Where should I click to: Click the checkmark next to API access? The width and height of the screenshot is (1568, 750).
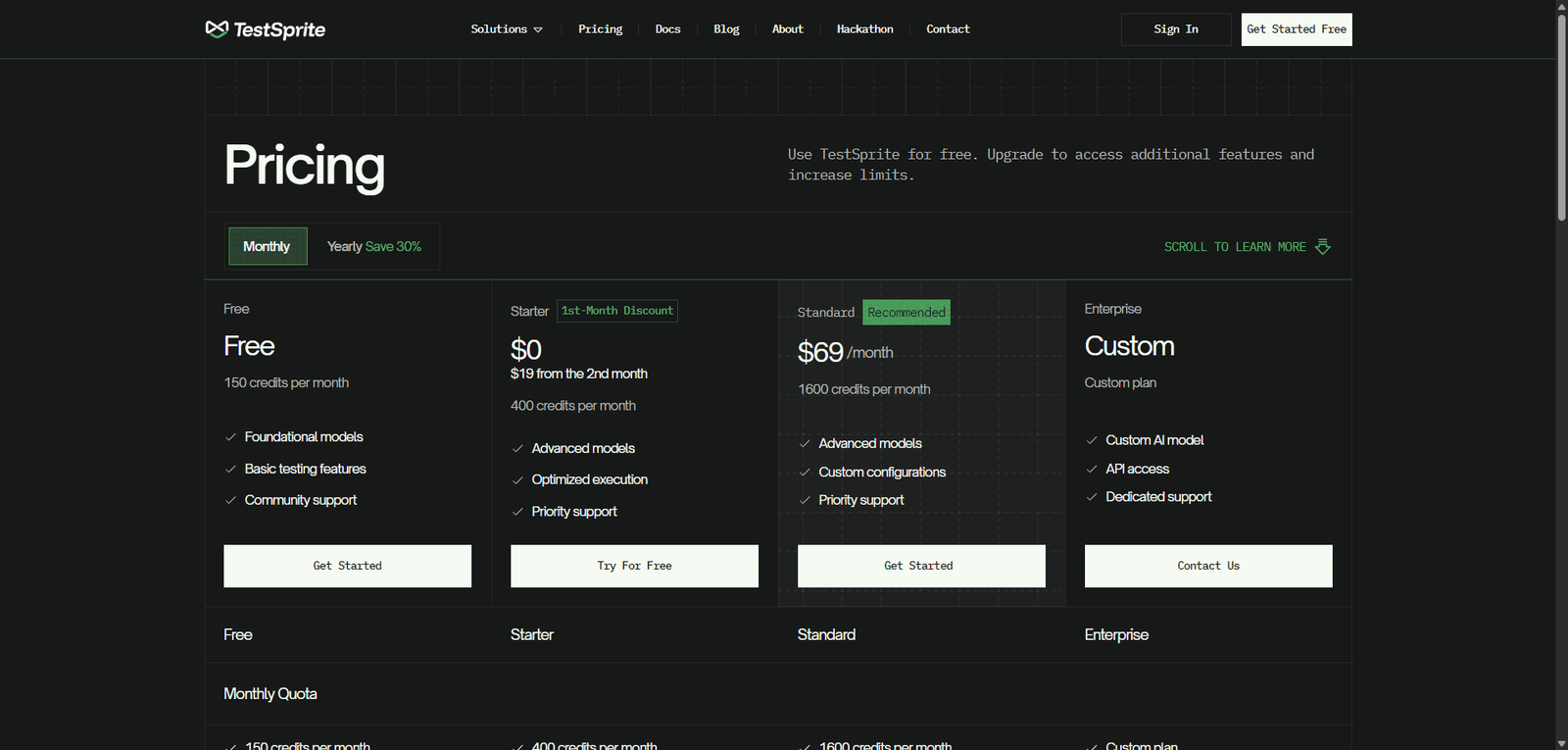coord(1092,470)
